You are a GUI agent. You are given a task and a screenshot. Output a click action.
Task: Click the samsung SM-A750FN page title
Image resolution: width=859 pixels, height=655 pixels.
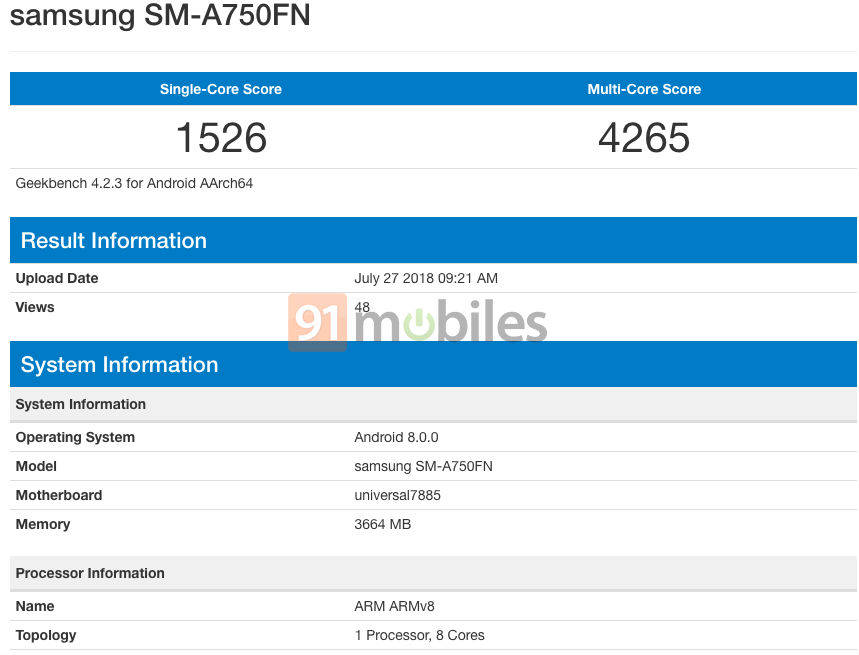(160, 17)
